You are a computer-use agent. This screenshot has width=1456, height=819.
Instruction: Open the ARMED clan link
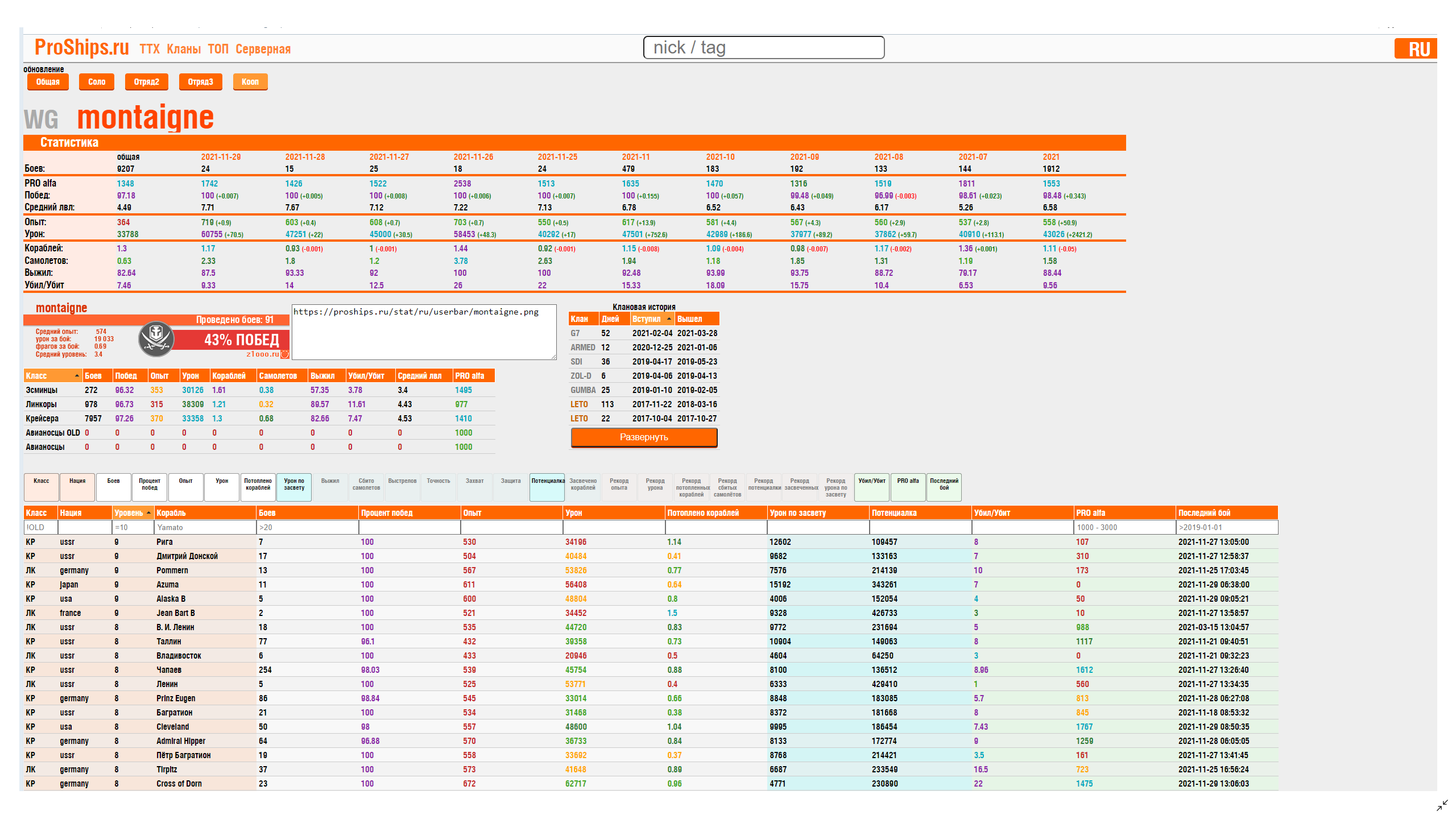click(583, 348)
